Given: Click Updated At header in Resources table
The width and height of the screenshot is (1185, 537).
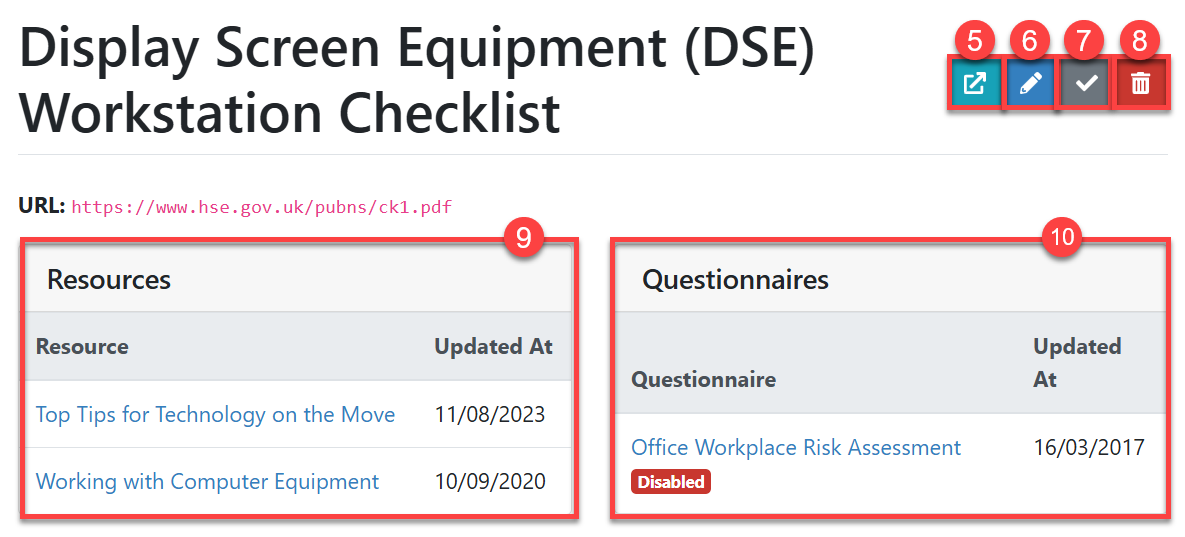Looking at the screenshot, I should pos(493,347).
